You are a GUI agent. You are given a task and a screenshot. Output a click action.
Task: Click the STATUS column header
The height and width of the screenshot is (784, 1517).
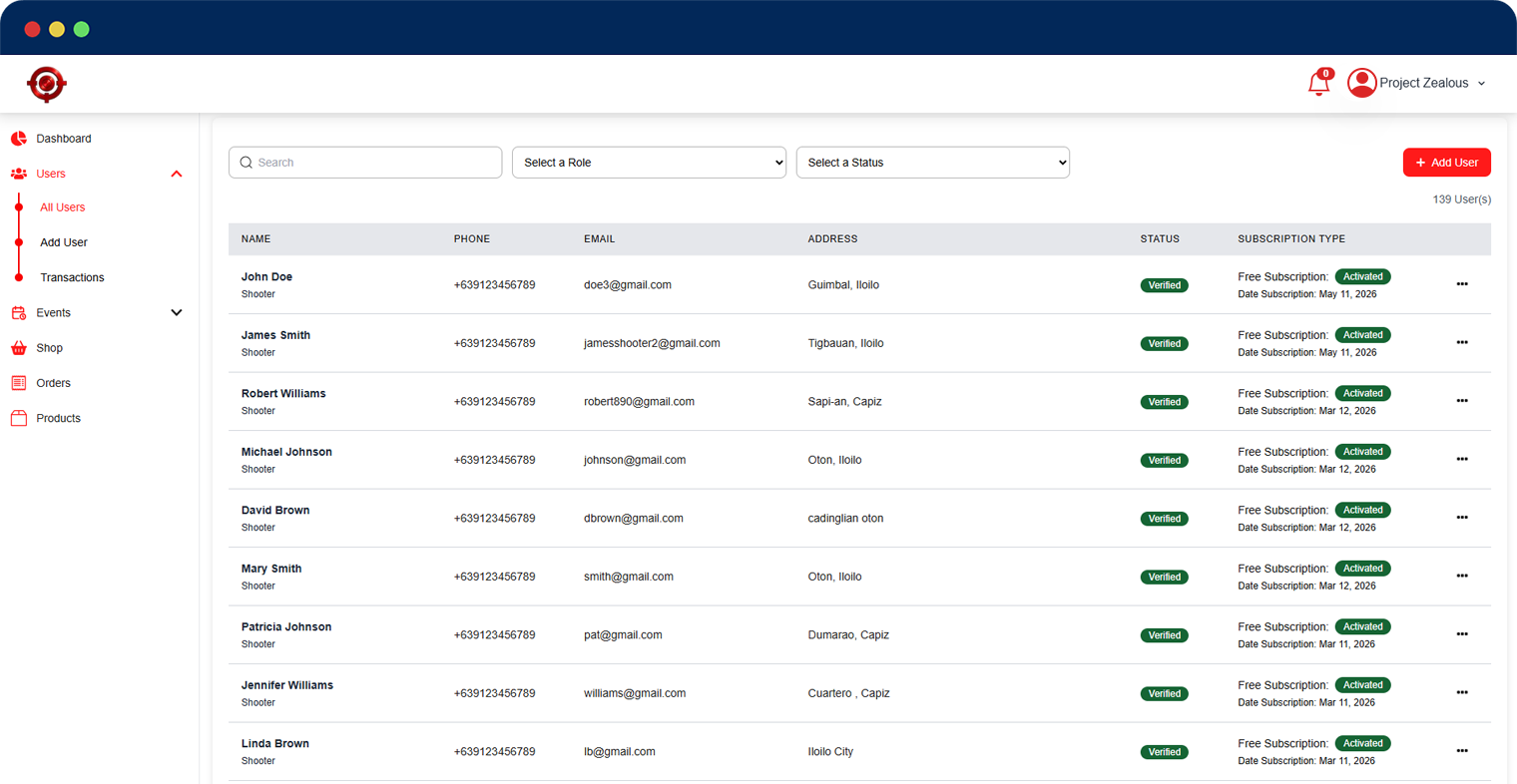tap(1160, 239)
